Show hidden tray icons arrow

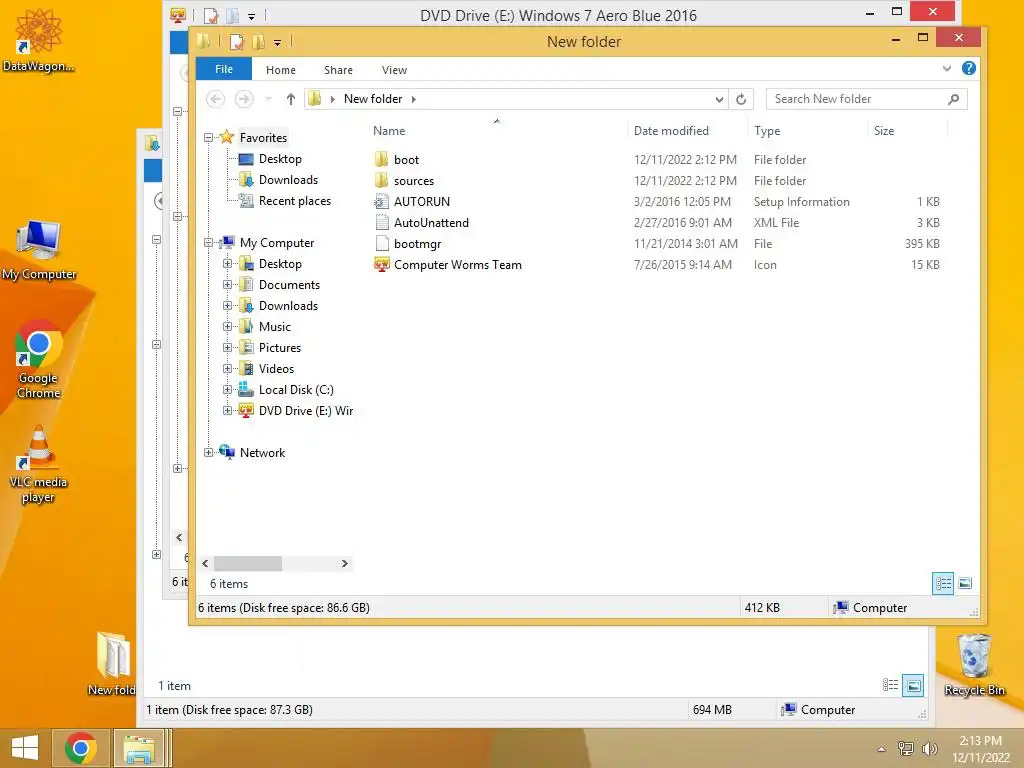(x=881, y=749)
